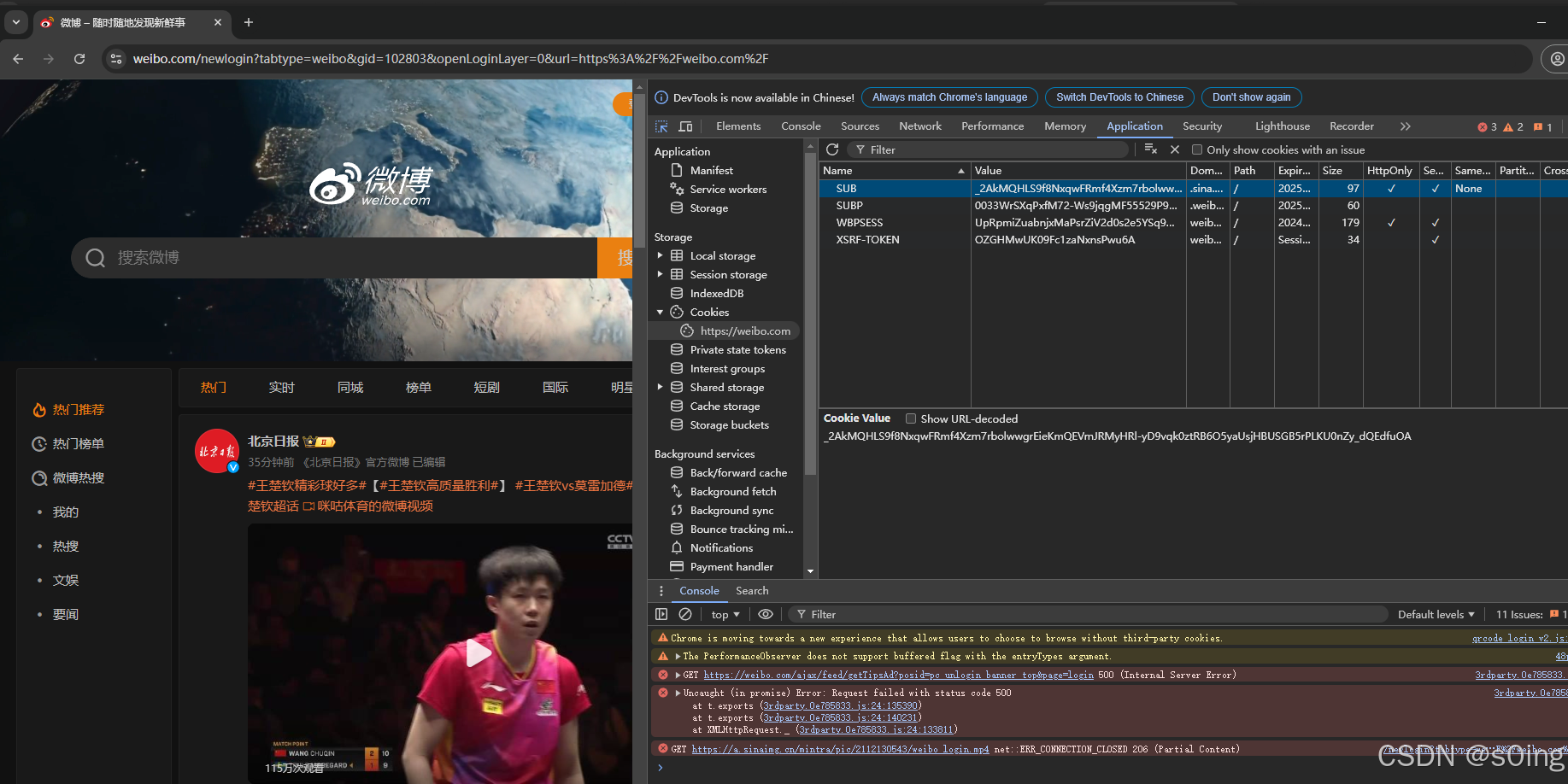Open the top context dropdown
Viewport: 1568px width, 784px height.
(x=725, y=615)
